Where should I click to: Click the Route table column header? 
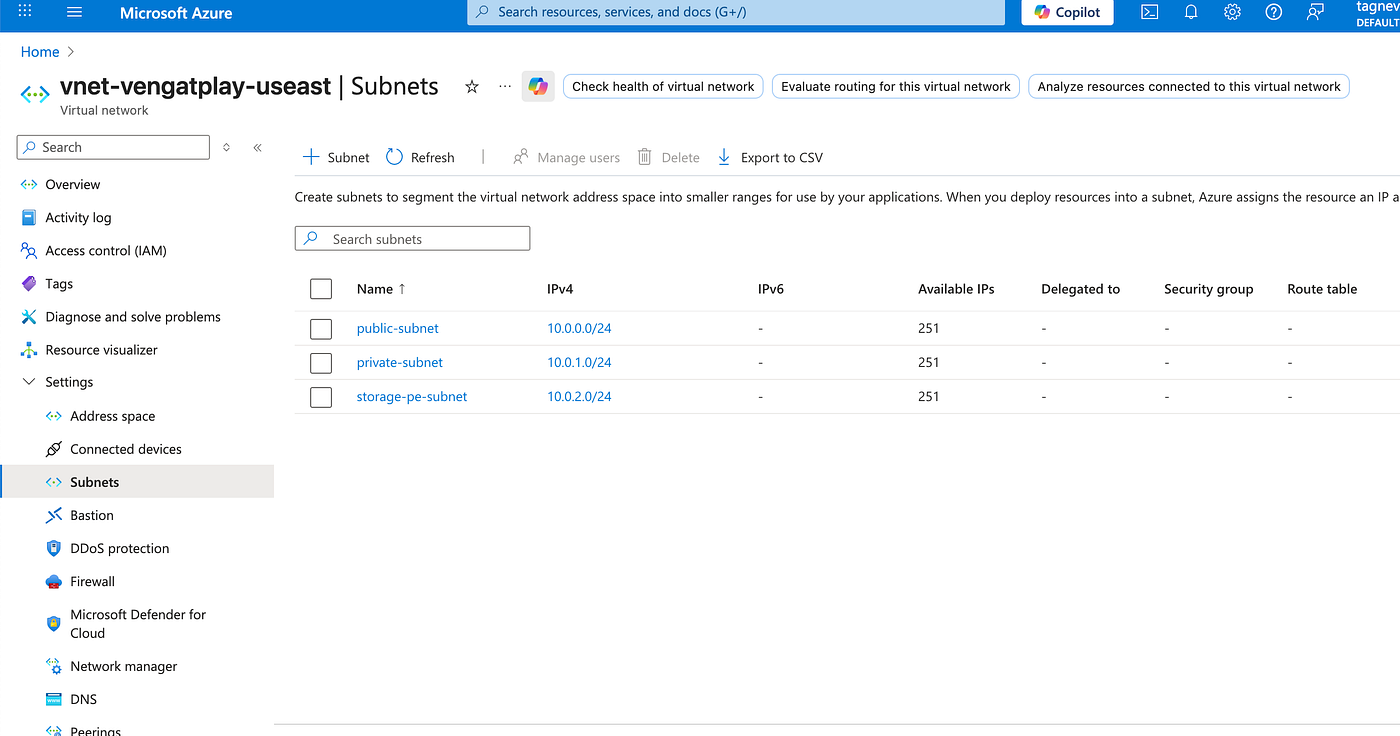click(1322, 289)
